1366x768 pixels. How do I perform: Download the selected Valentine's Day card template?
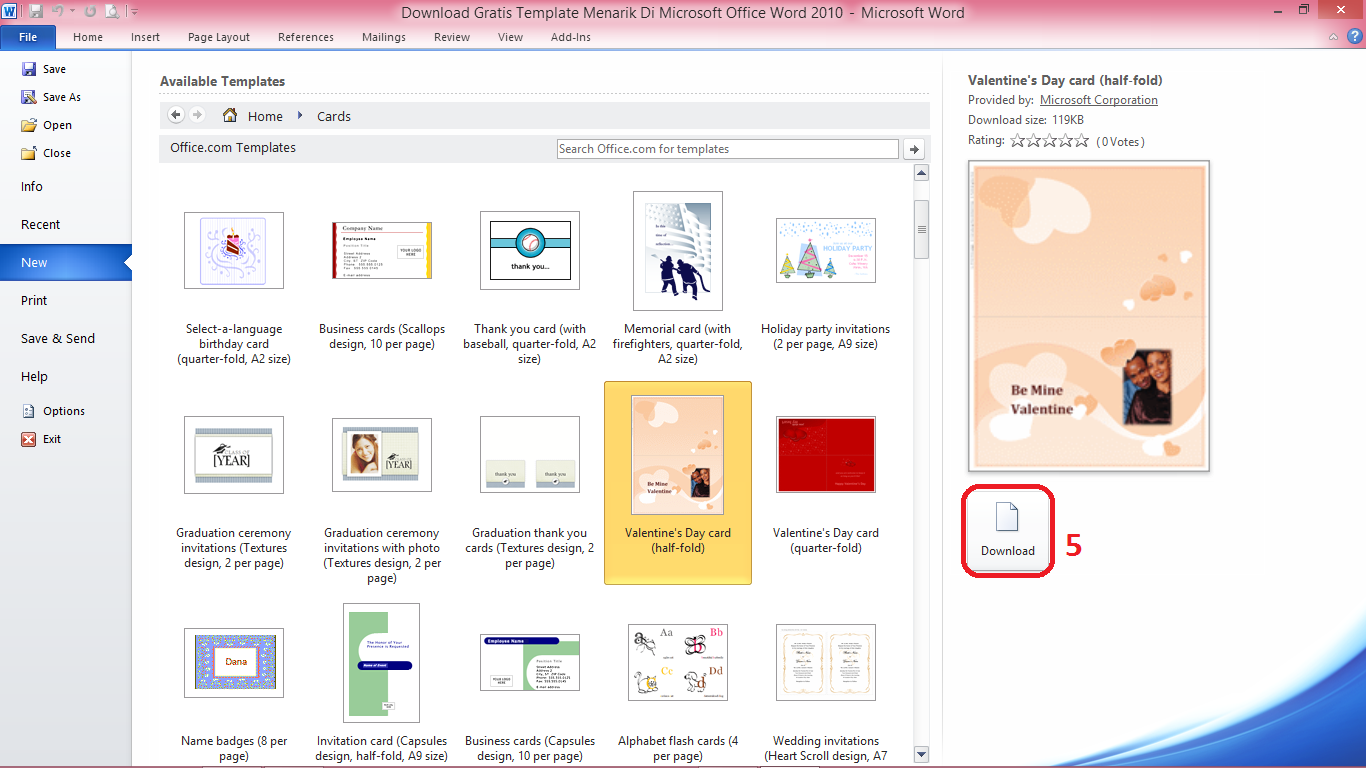click(1007, 530)
